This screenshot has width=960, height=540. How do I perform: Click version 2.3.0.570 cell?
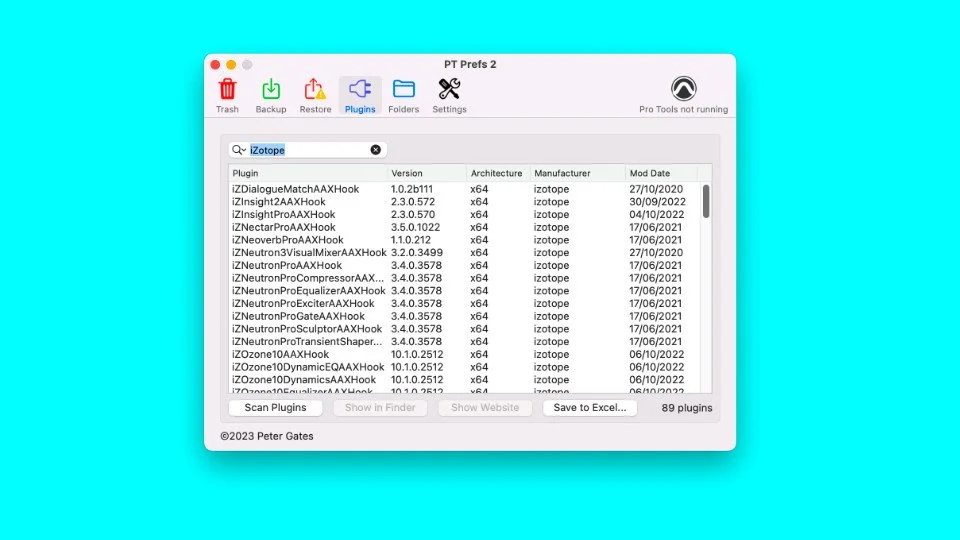[x=413, y=215]
